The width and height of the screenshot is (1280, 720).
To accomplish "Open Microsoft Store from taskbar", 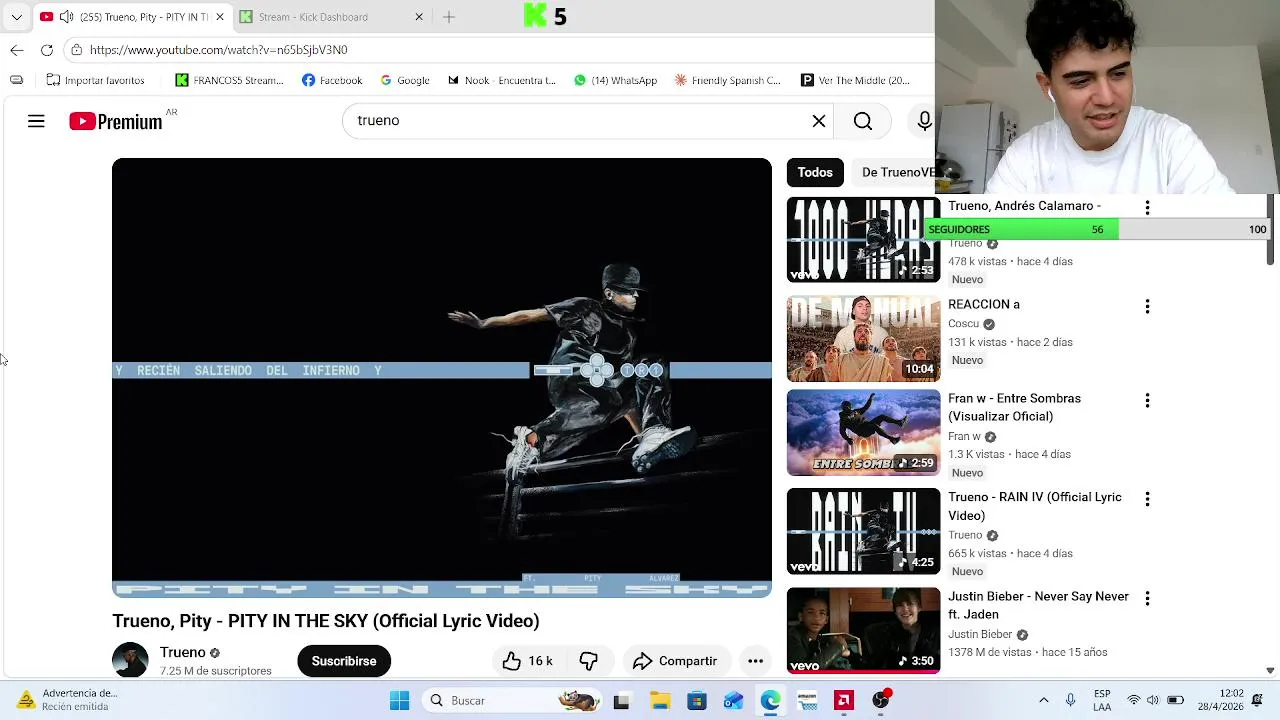I will point(697,701).
